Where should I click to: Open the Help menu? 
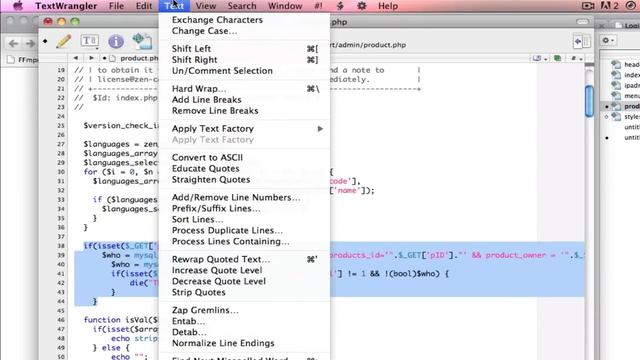388,6
